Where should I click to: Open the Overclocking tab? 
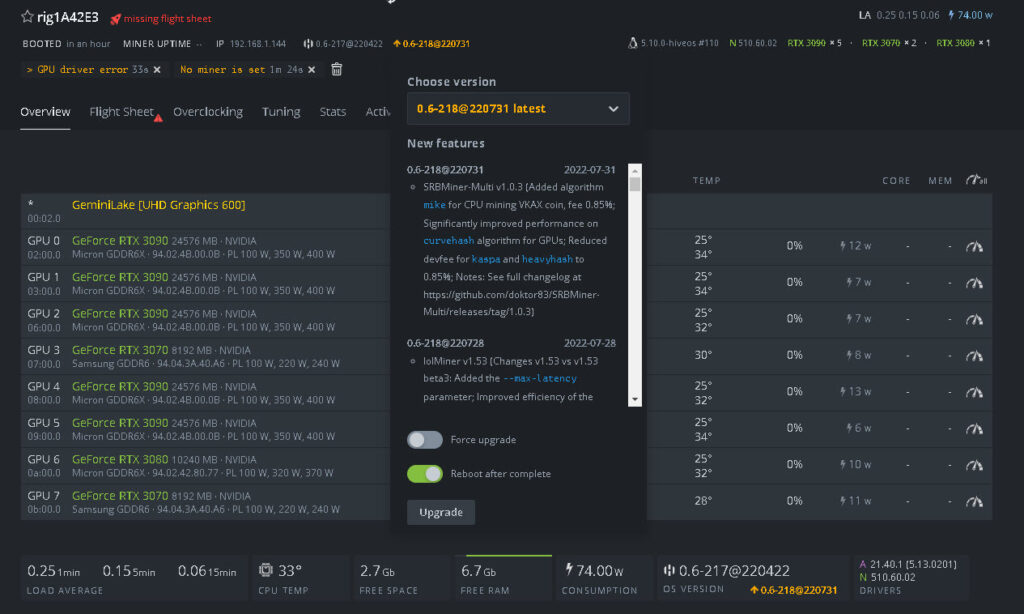click(208, 112)
